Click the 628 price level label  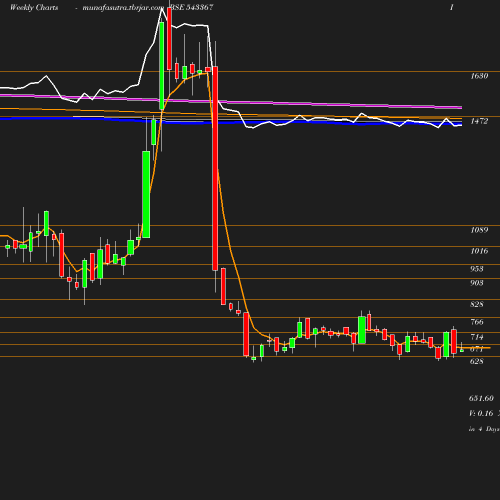(x=477, y=361)
